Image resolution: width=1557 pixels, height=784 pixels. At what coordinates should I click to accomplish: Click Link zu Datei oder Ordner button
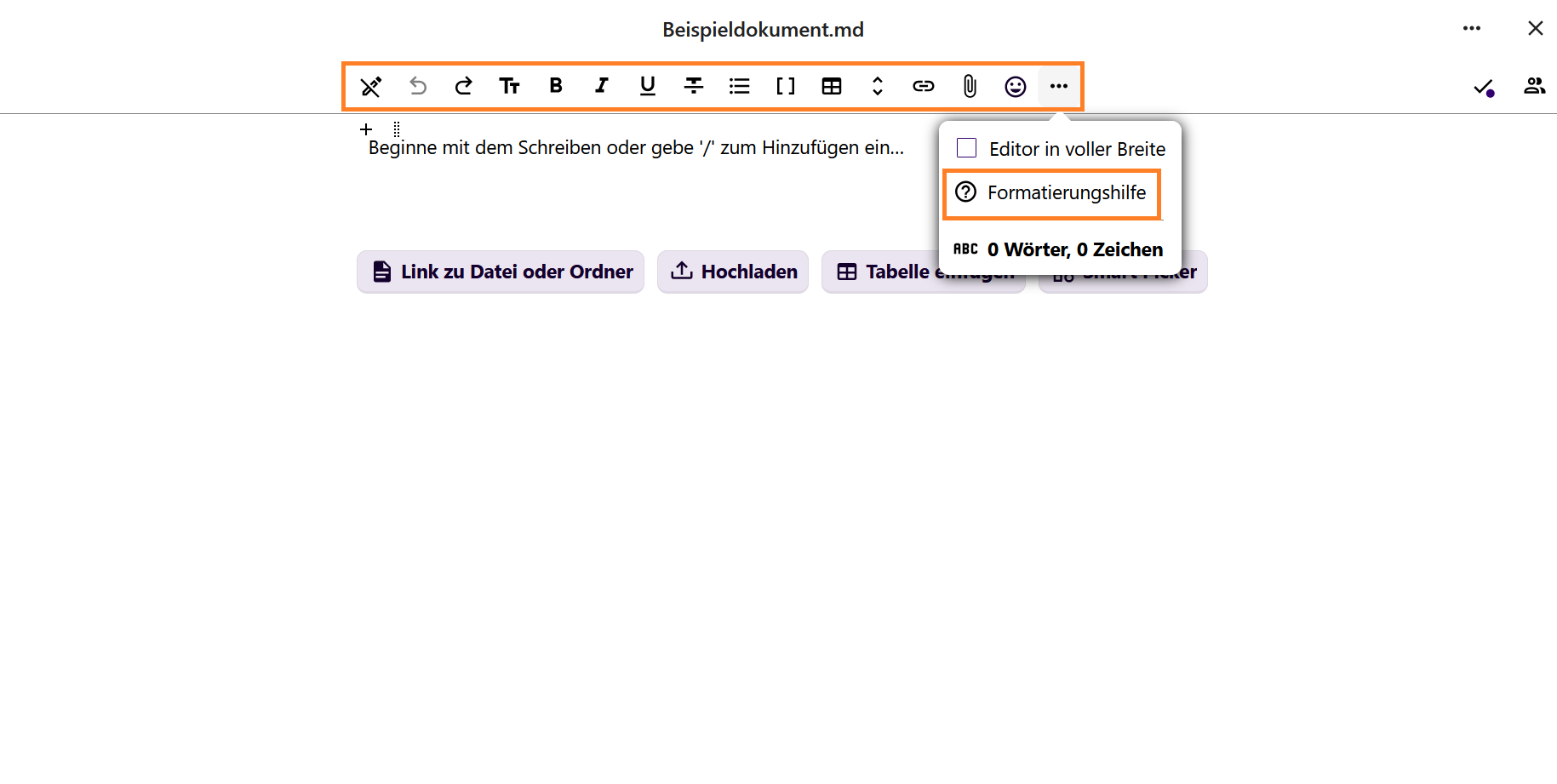click(501, 272)
